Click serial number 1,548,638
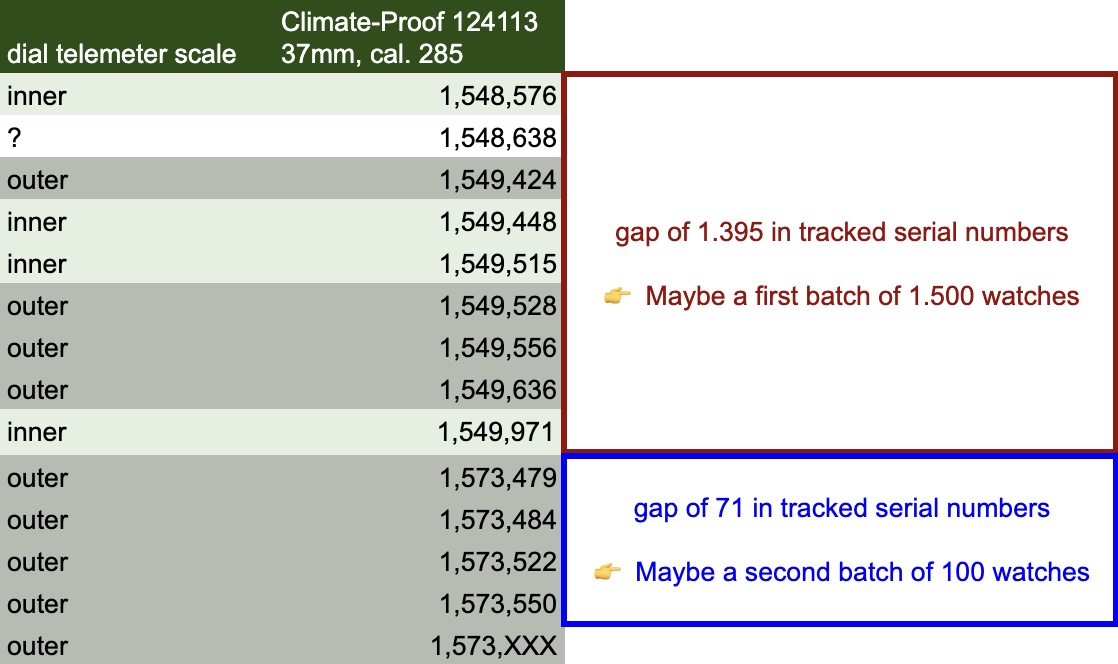 [x=497, y=138]
